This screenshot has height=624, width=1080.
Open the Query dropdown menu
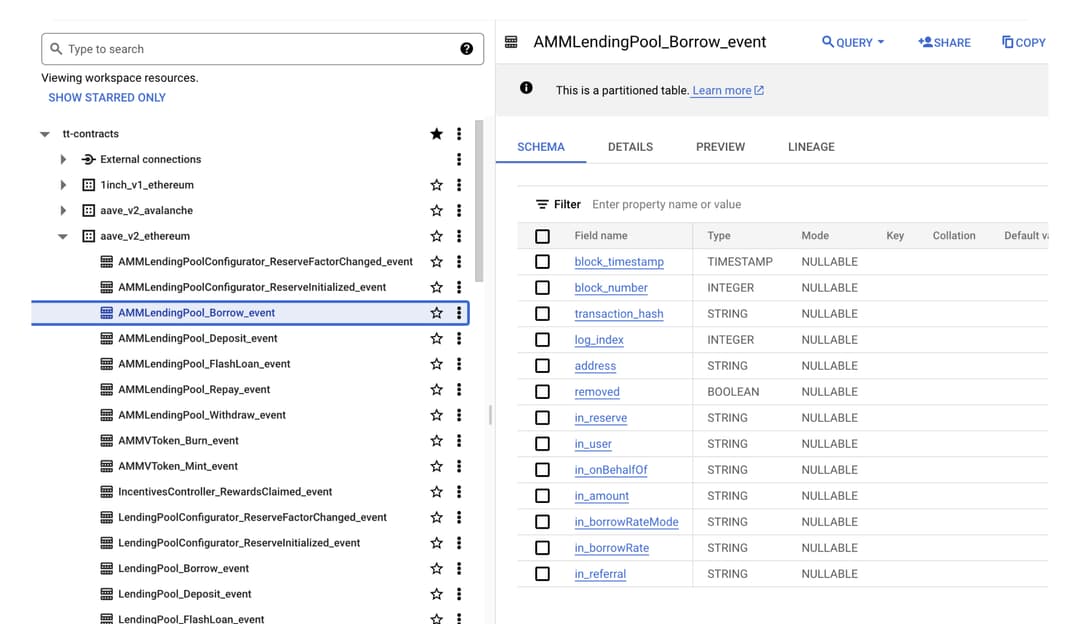coord(853,42)
